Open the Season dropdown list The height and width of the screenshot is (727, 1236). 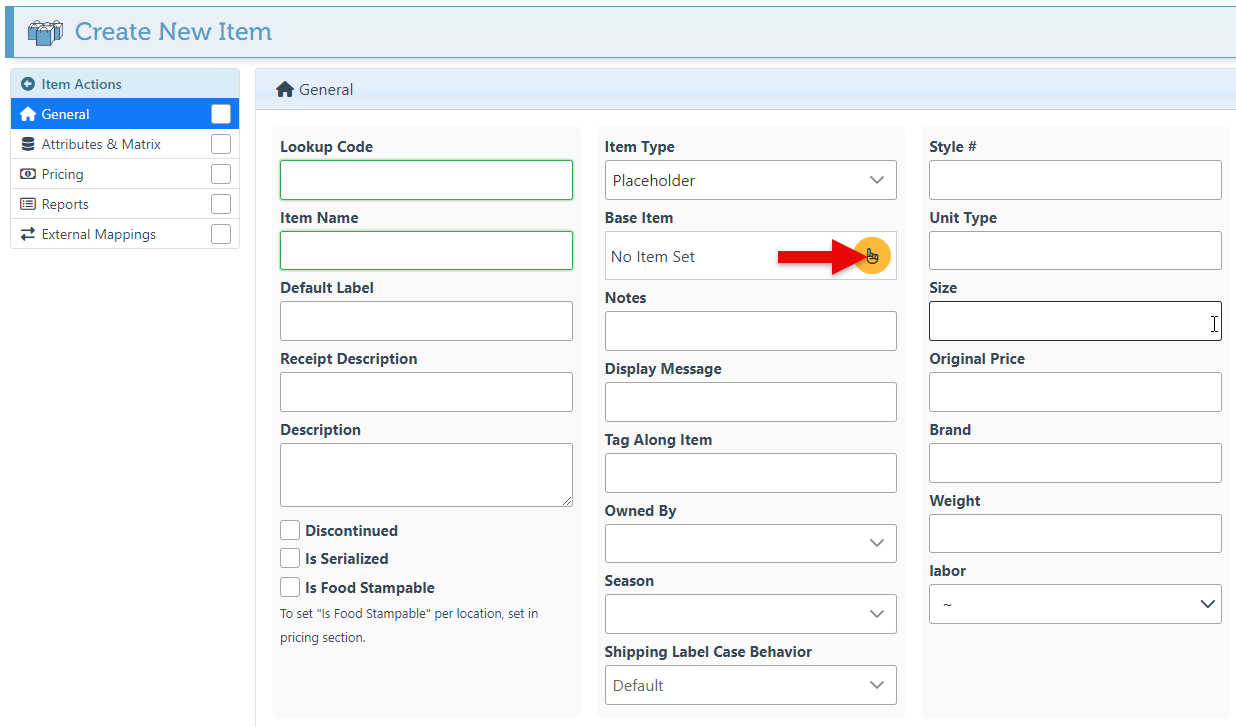(x=750, y=613)
